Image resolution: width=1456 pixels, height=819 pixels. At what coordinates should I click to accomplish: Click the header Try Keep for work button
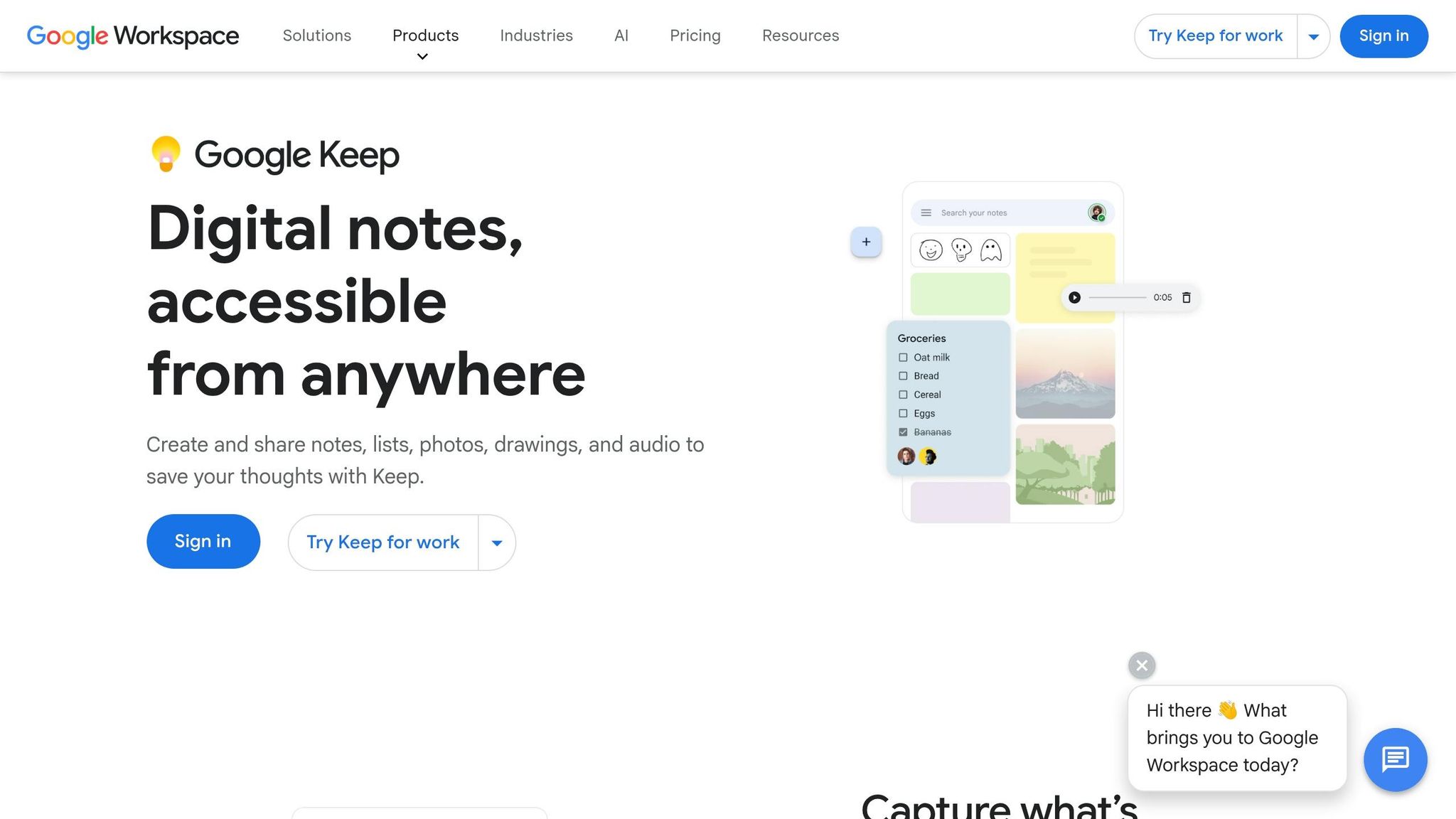[1216, 36]
